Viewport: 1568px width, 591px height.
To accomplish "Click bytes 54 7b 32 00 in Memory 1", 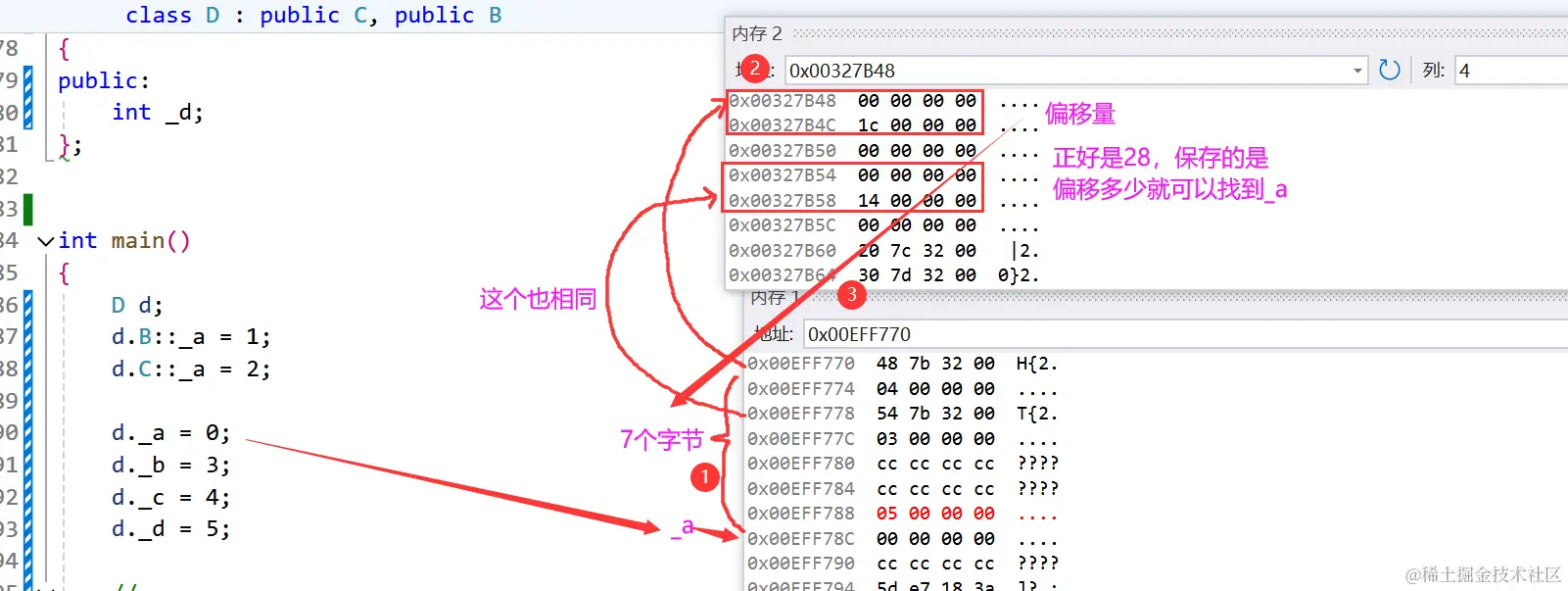I will tap(935, 414).
